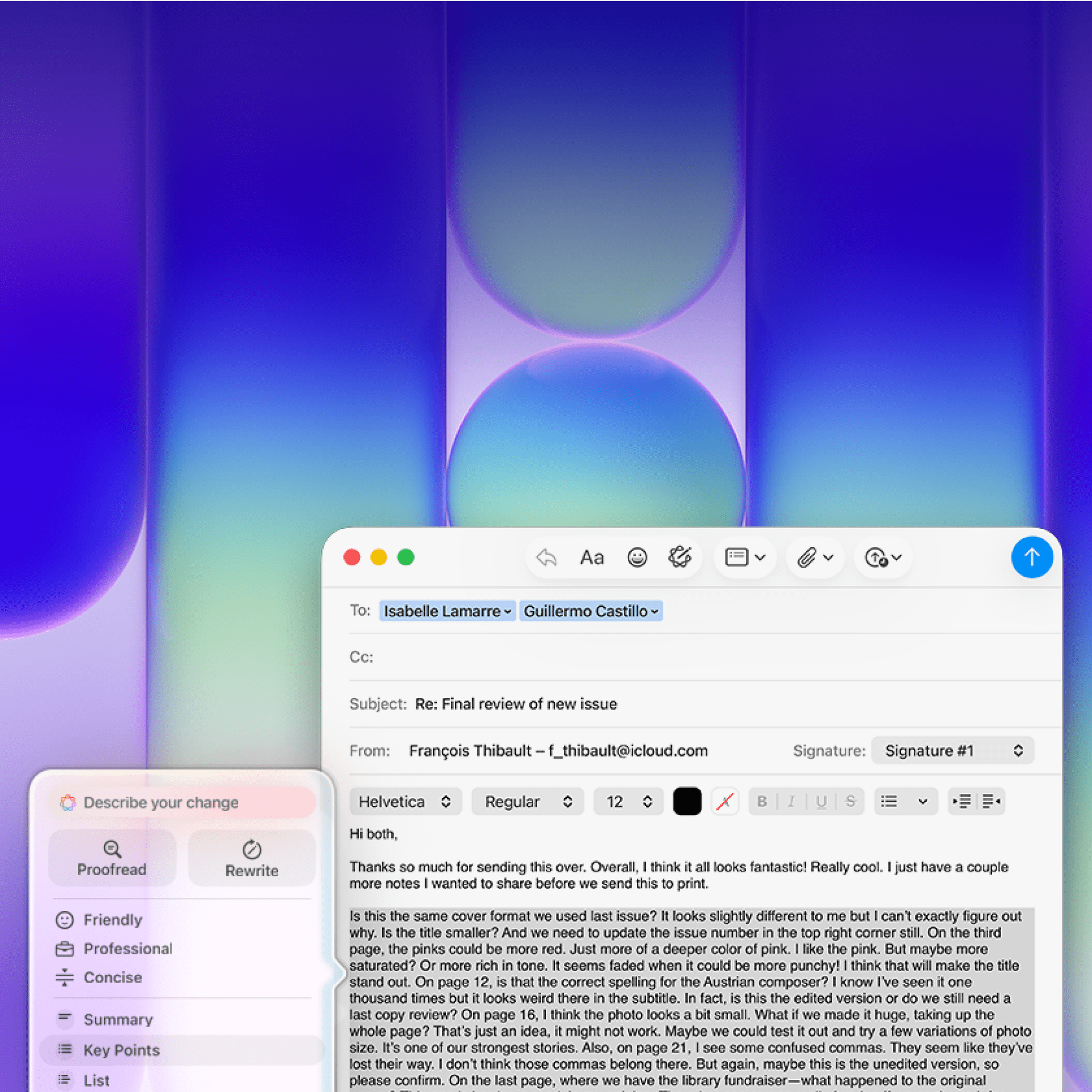Click the reply arrow icon in toolbar
Image resolution: width=1092 pixels, height=1092 pixels.
pyautogui.click(x=546, y=557)
